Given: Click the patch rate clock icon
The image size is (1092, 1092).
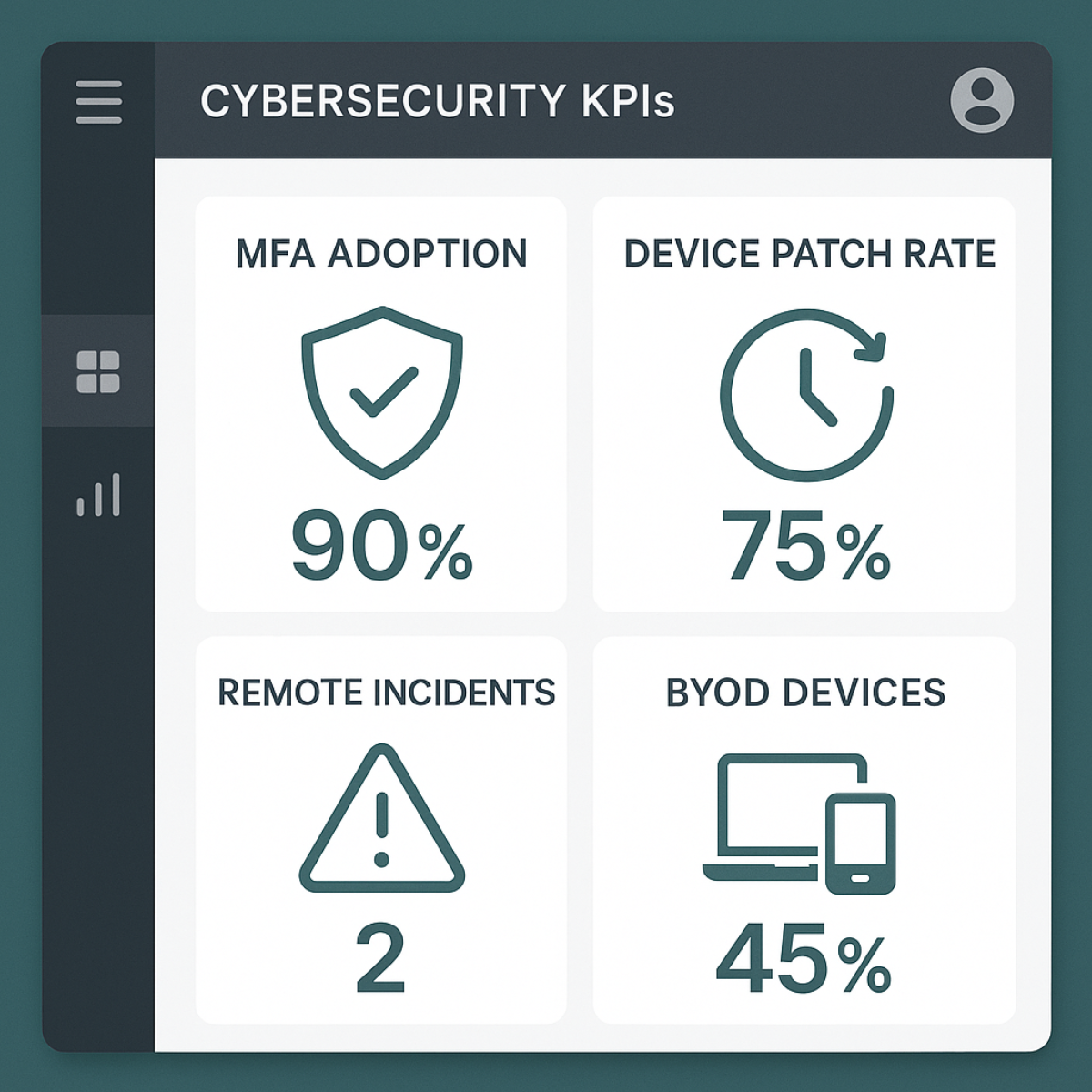Looking at the screenshot, I should [x=806, y=395].
